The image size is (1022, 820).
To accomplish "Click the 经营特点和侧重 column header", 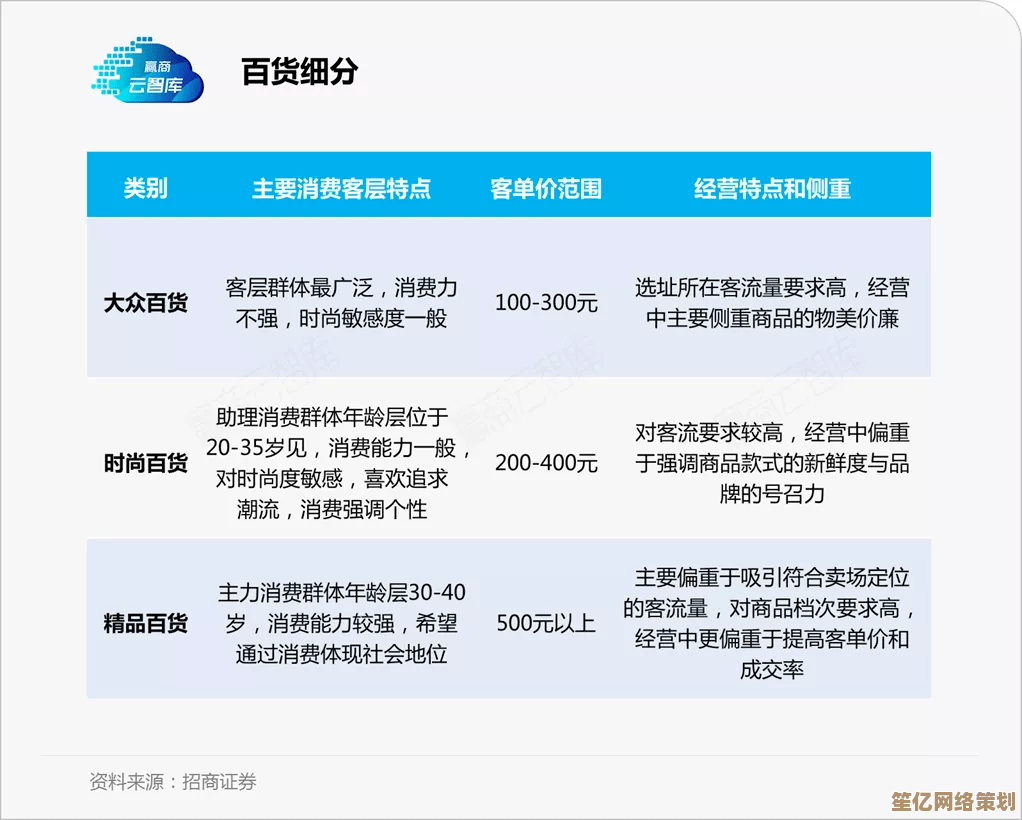I will pyautogui.click(x=772, y=188).
